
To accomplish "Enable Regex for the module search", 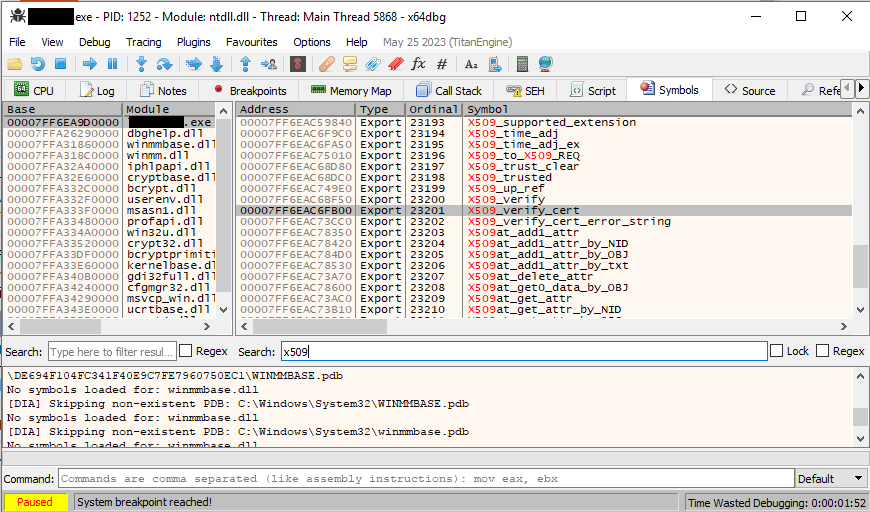I will [x=185, y=351].
